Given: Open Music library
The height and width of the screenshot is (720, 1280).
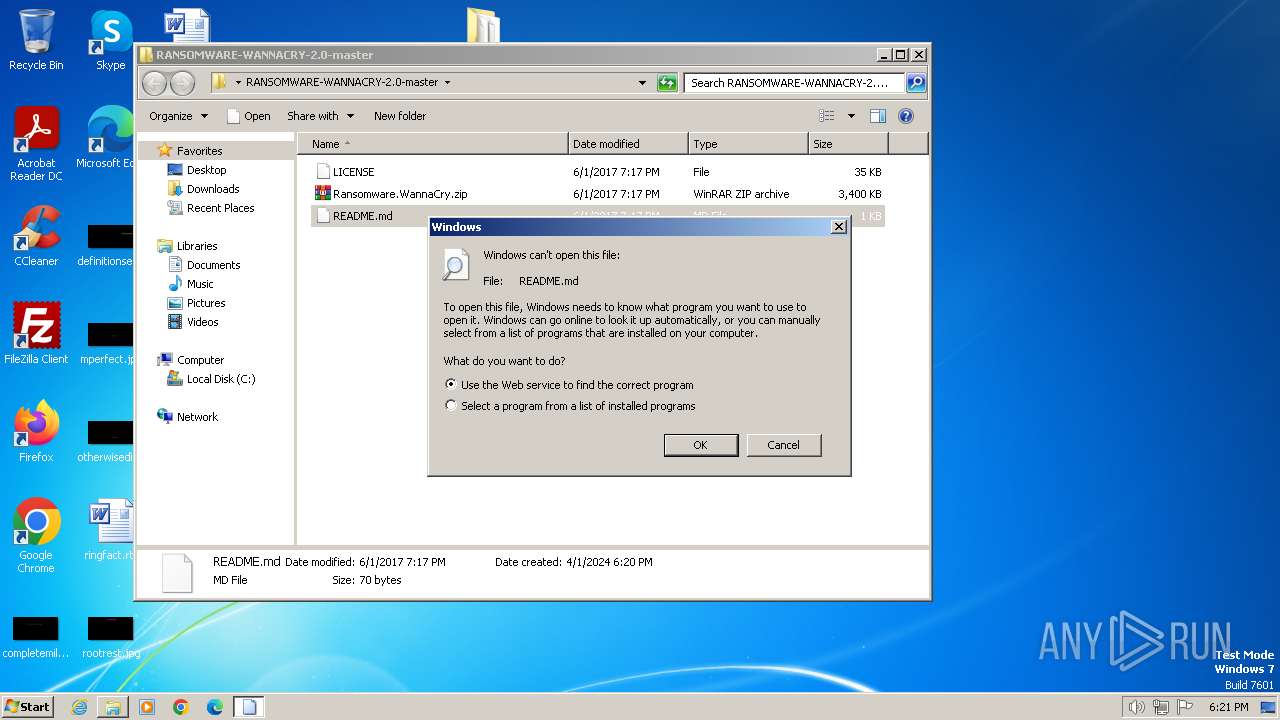Looking at the screenshot, I should coord(200,284).
